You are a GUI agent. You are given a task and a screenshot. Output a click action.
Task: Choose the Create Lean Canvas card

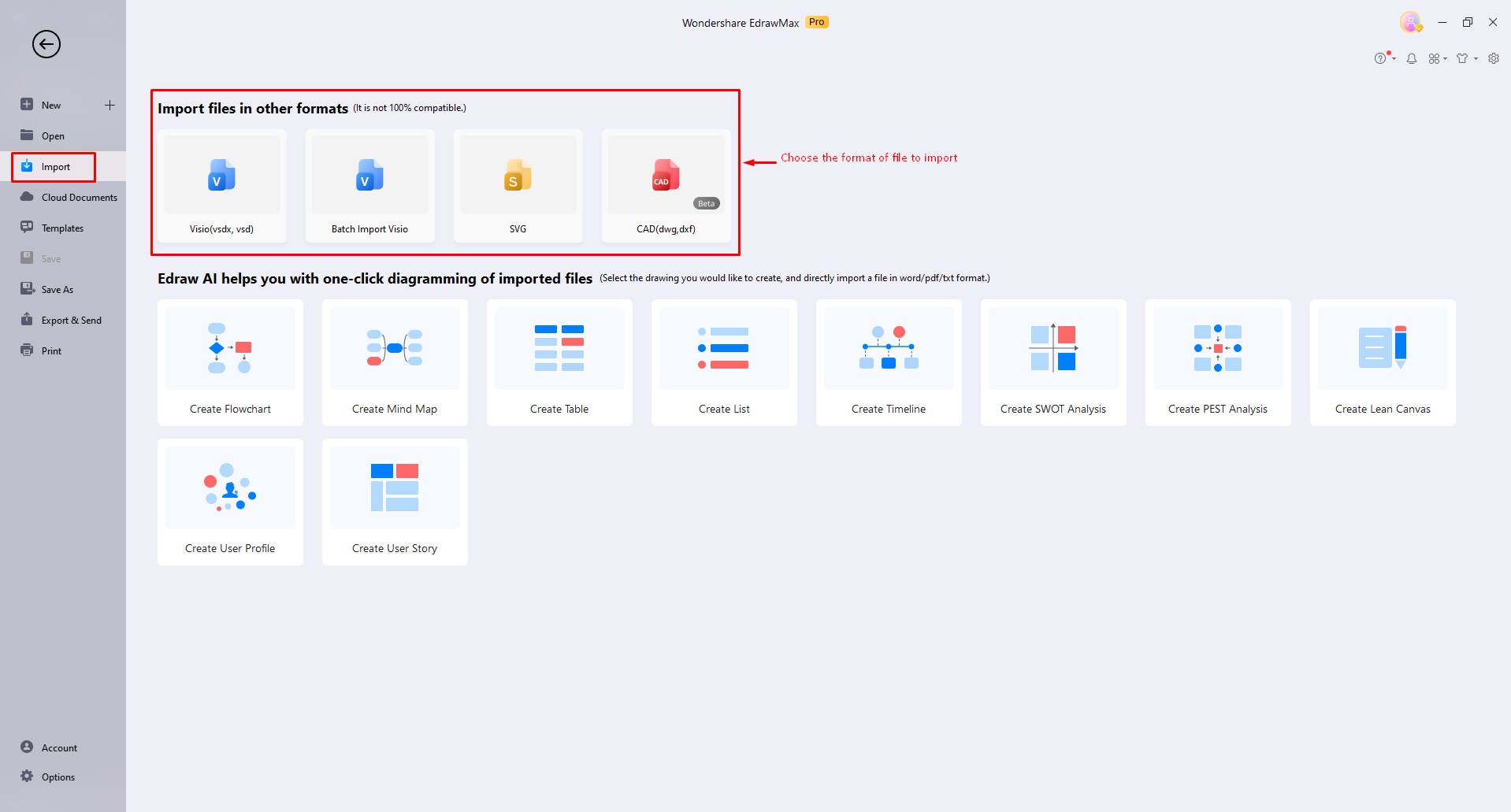click(1383, 362)
